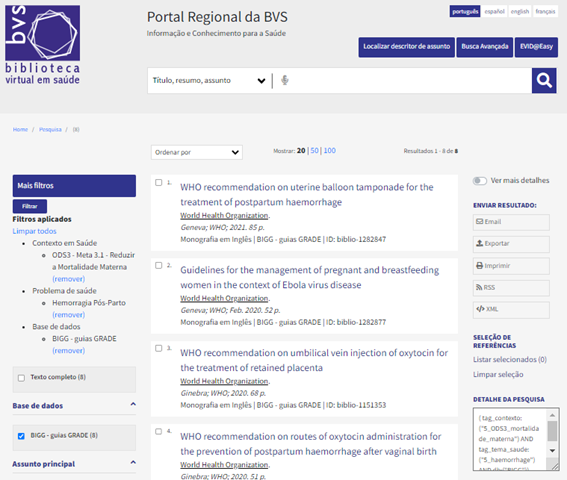Open routes of oxytocin administration title
The height and width of the screenshot is (480, 567).
311,444
